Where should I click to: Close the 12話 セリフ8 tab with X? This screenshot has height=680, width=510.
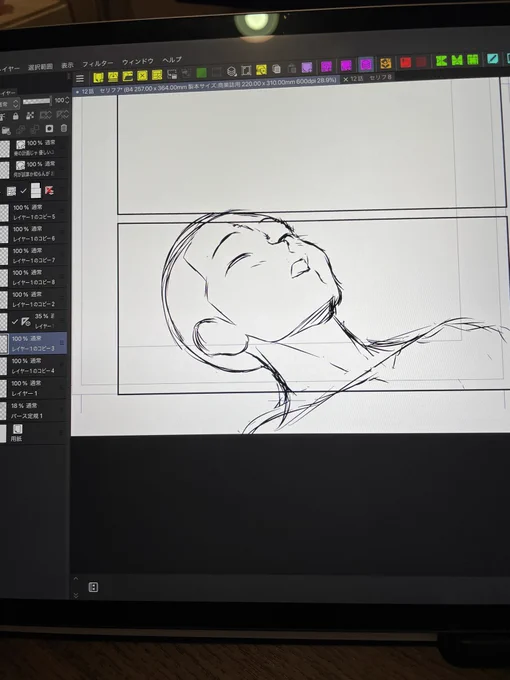coord(346,79)
